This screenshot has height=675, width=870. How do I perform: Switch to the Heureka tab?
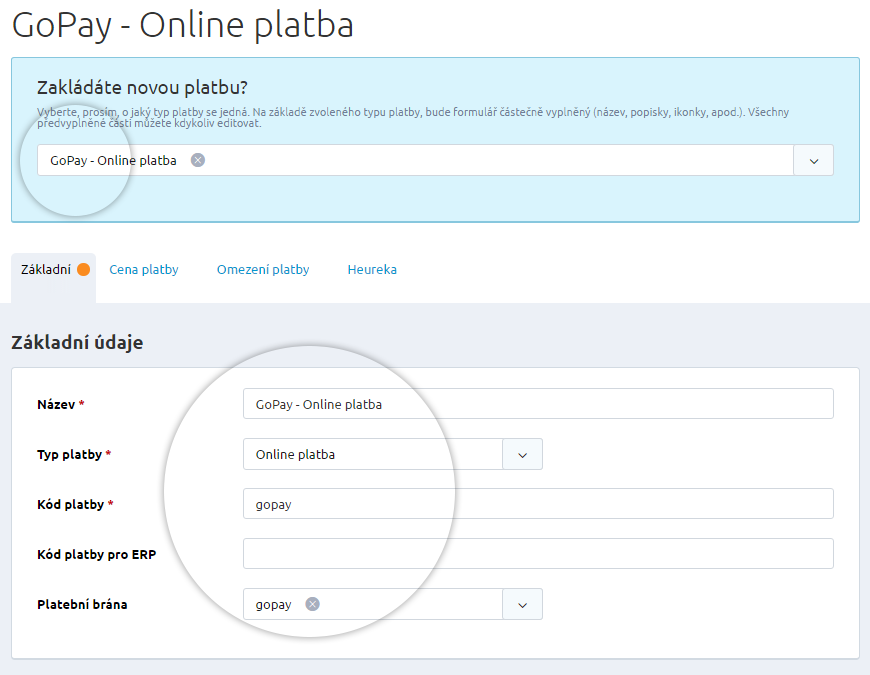click(372, 270)
